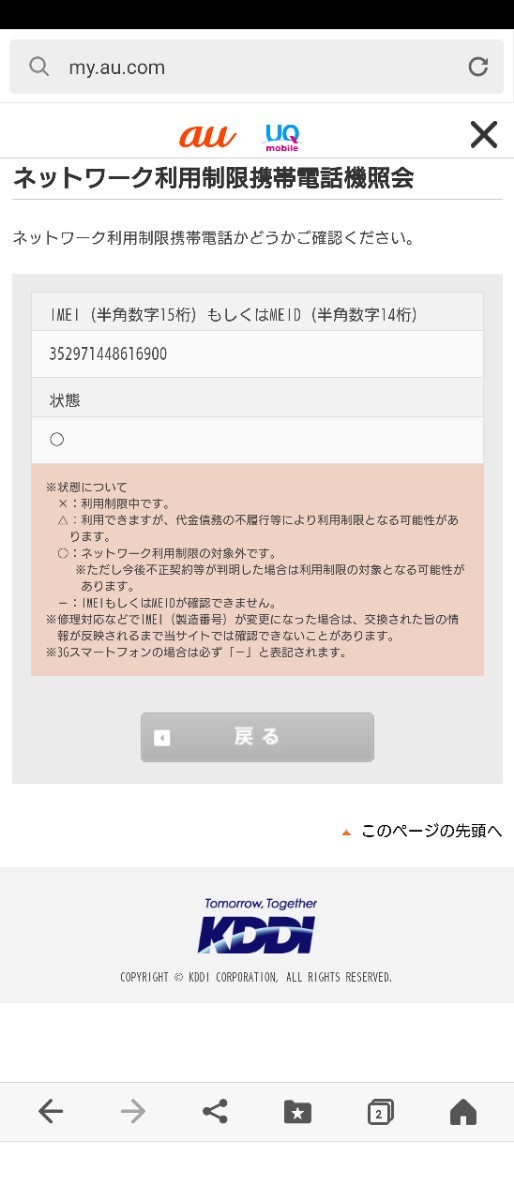This screenshot has width=514, height=1200.
Task: Click the ○ status result symbol
Action: point(57,439)
